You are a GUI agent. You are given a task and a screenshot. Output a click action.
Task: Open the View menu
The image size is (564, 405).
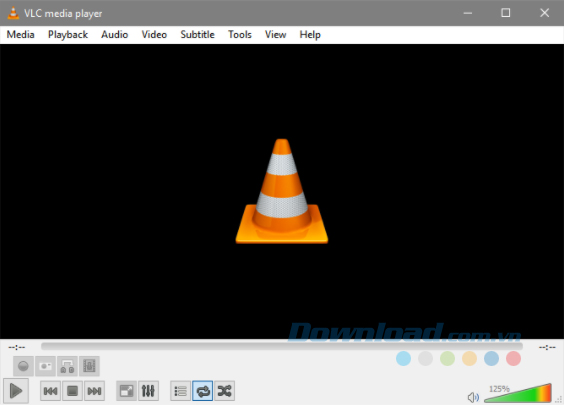[276, 35]
